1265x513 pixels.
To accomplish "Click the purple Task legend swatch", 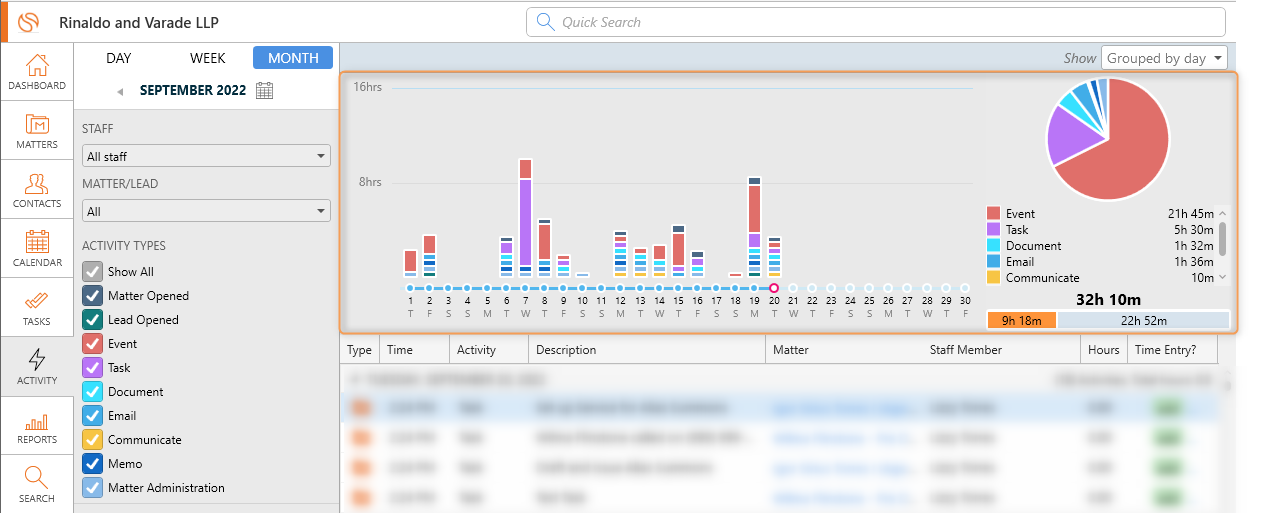I will [993, 230].
